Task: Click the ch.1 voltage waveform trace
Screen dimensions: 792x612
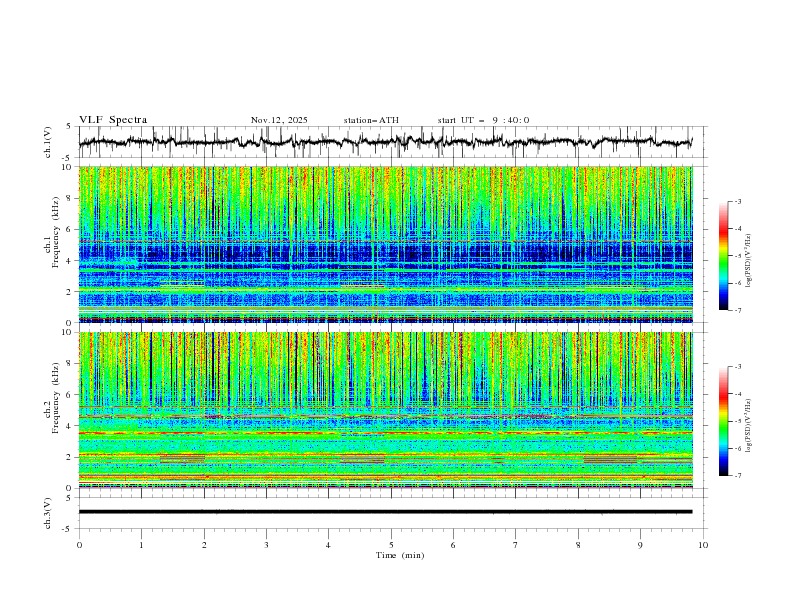Action: coord(385,142)
